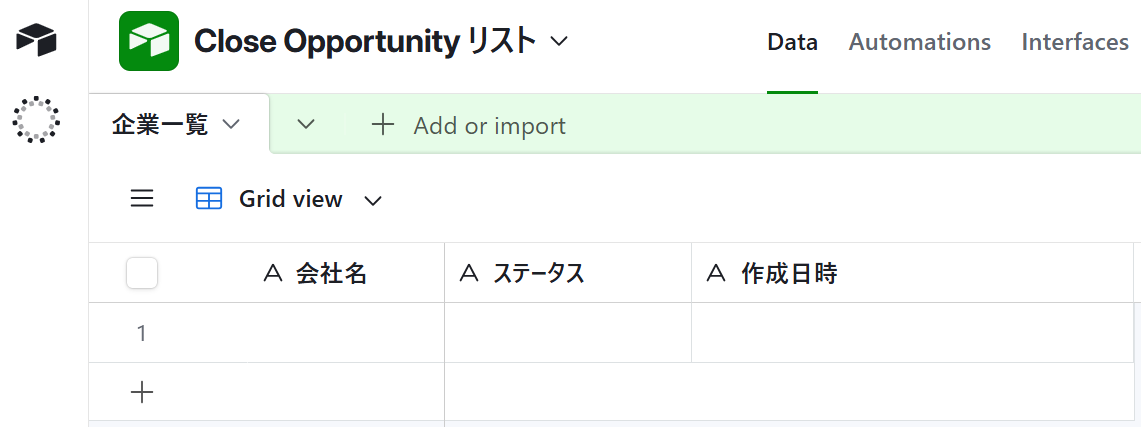Click the plus icon to add row
The image size is (1141, 427).
(142, 393)
